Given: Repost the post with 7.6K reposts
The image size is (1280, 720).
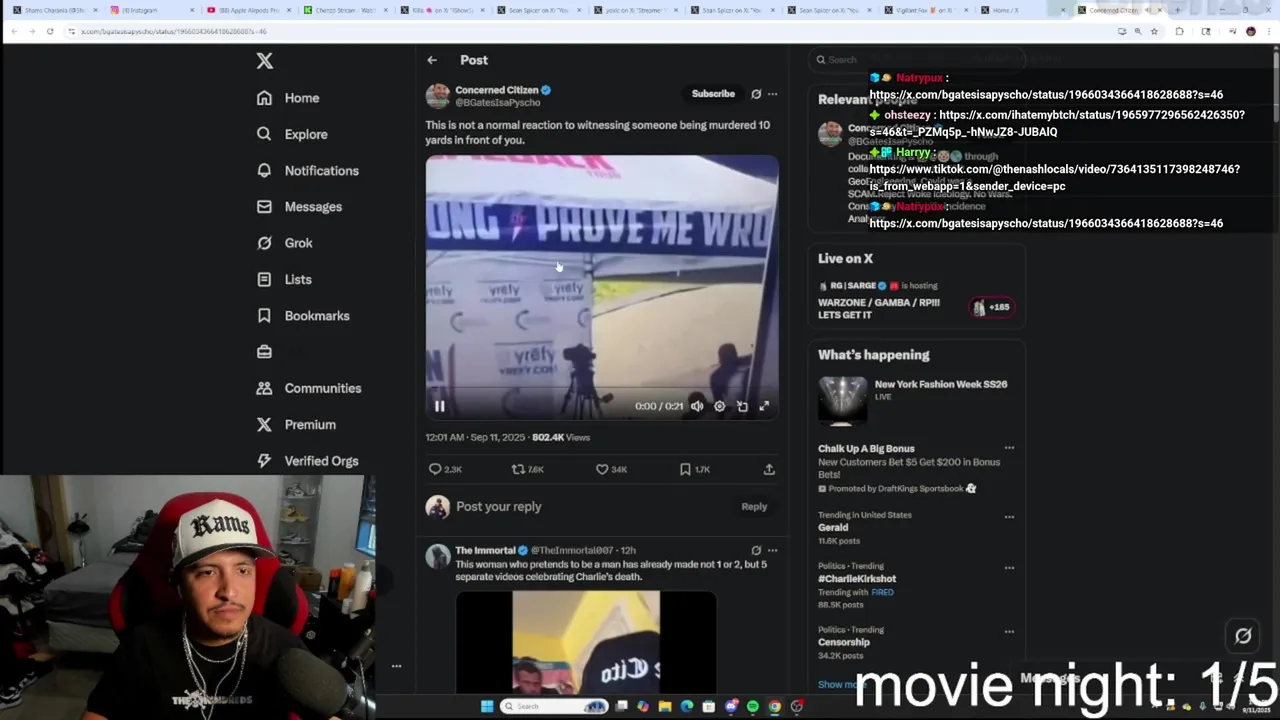Looking at the screenshot, I should pos(528,469).
